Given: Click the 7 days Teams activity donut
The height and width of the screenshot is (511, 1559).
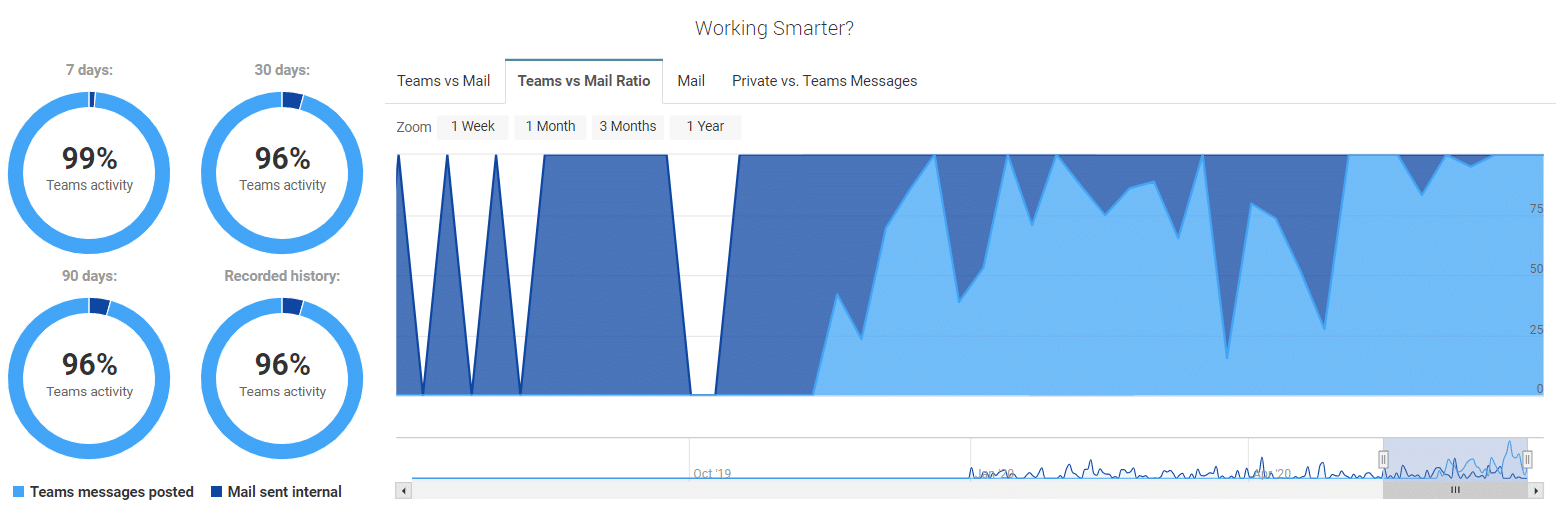Looking at the screenshot, I should pyautogui.click(x=89, y=171).
